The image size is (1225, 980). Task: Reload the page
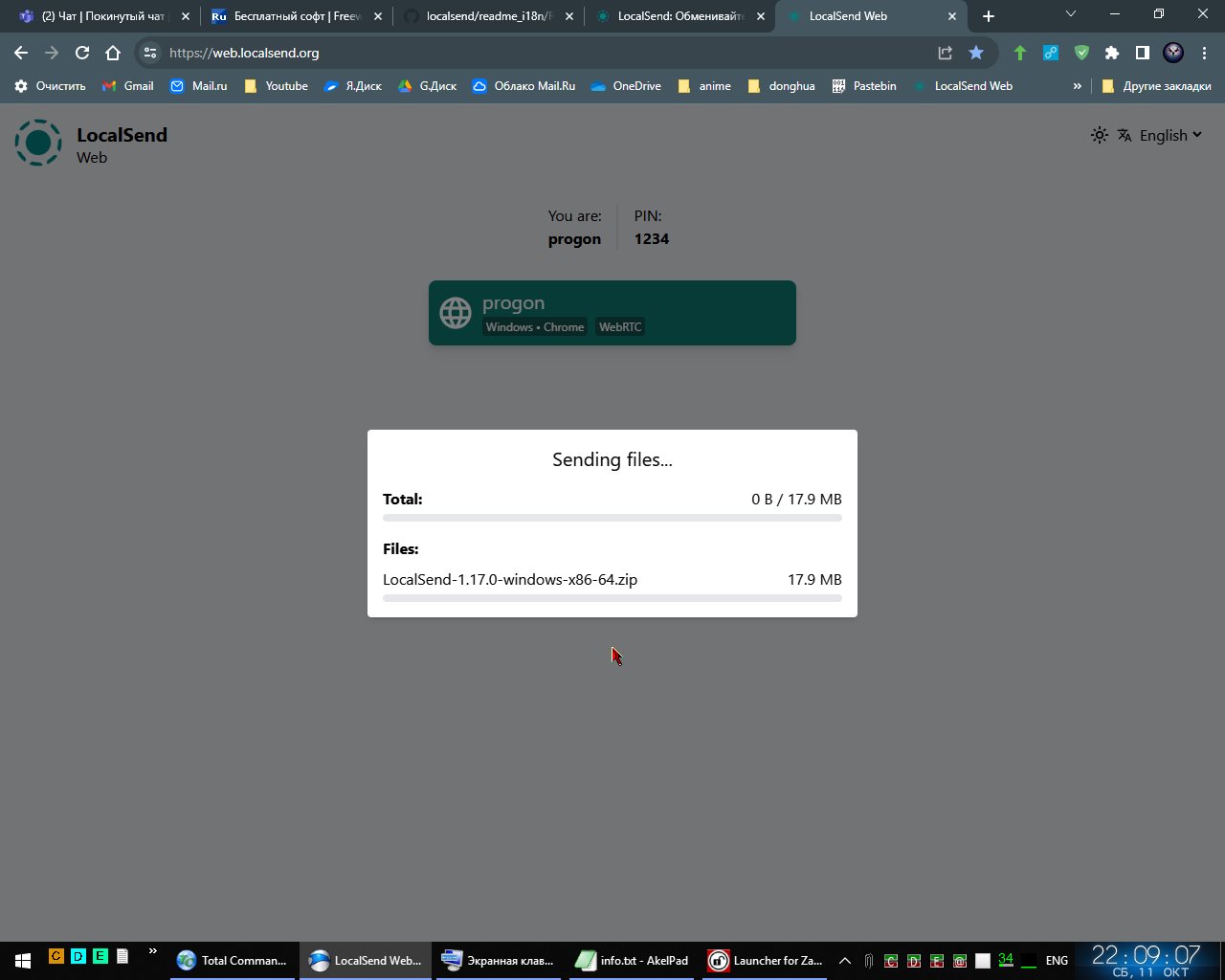(x=82, y=53)
